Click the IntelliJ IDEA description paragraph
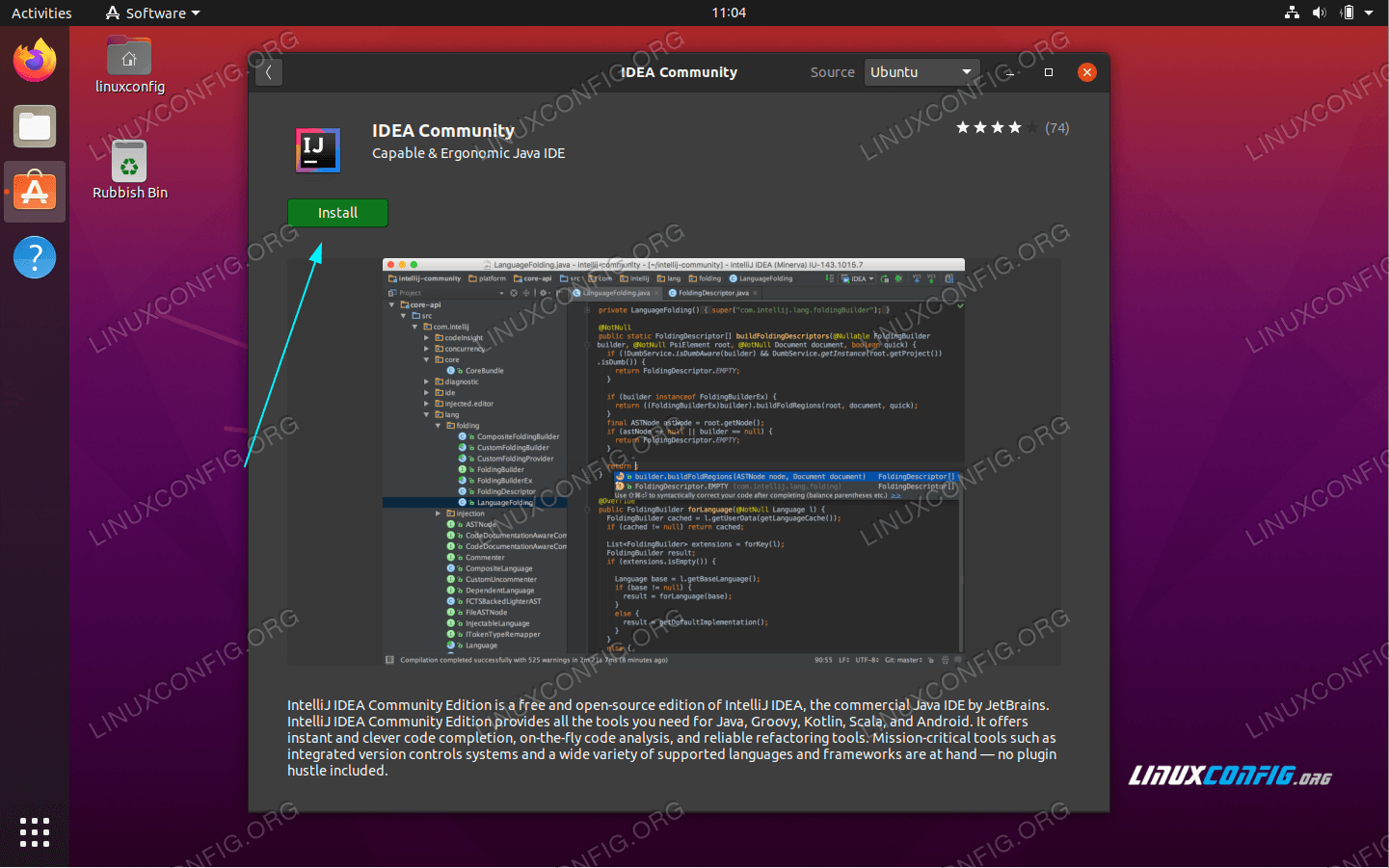Image resolution: width=1389 pixels, height=868 pixels. coord(672,738)
